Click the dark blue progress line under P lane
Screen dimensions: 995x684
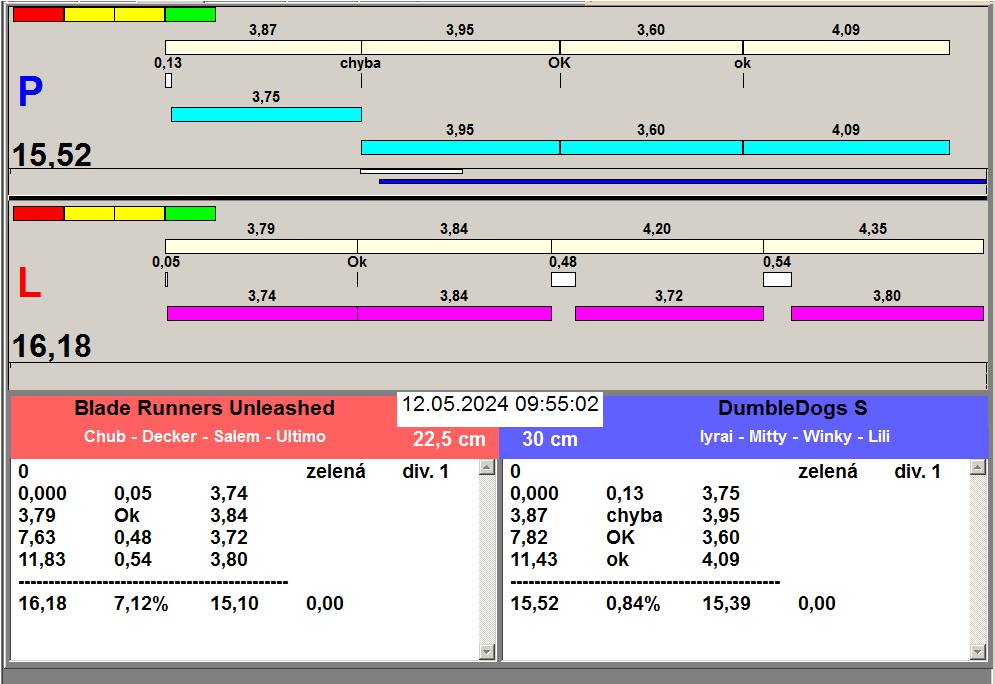coord(682,181)
